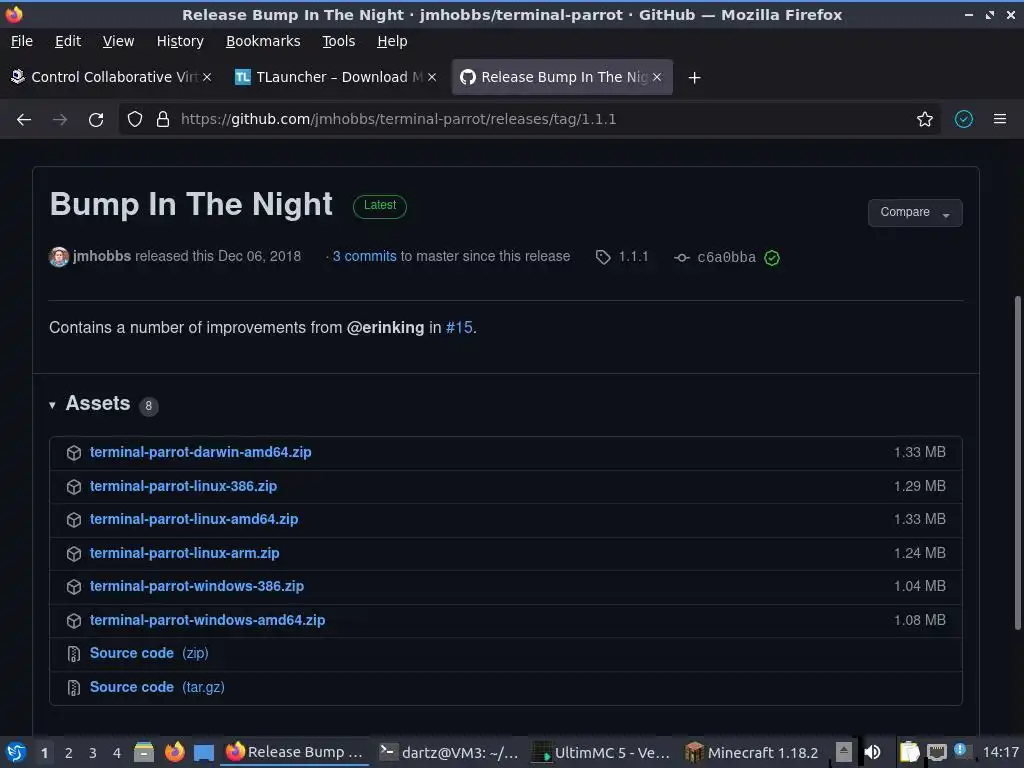Close the TLauncher tab
The width and height of the screenshot is (1024, 768).
point(432,77)
